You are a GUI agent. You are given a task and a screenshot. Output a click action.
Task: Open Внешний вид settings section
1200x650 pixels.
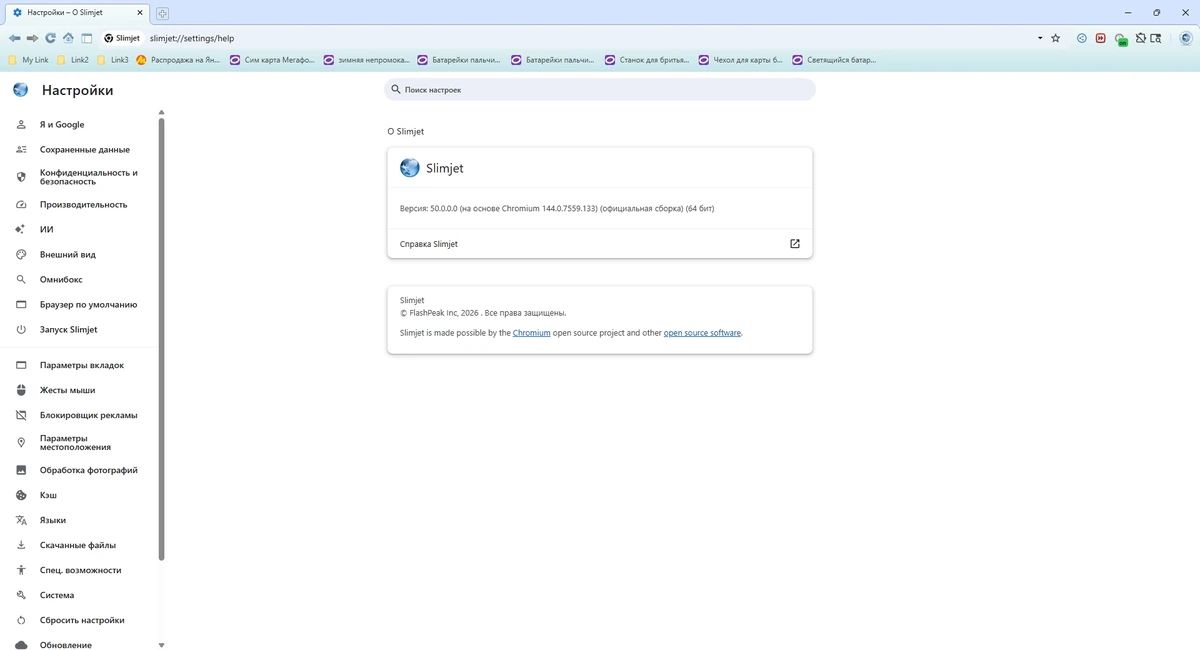[x=80, y=255]
